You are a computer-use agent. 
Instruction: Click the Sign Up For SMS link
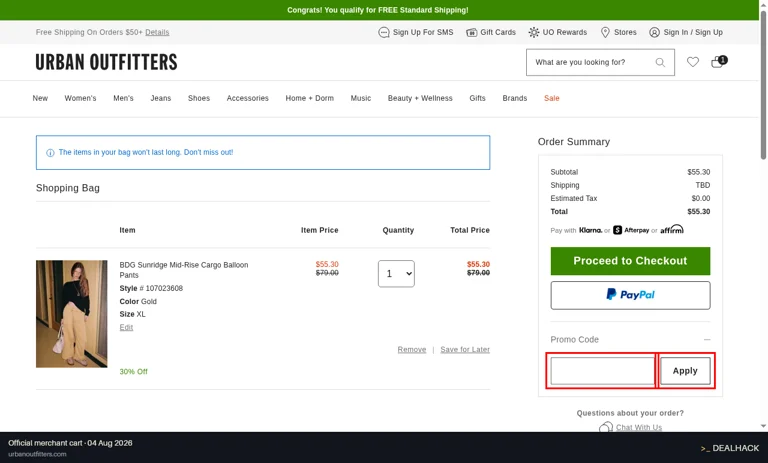[423, 32]
